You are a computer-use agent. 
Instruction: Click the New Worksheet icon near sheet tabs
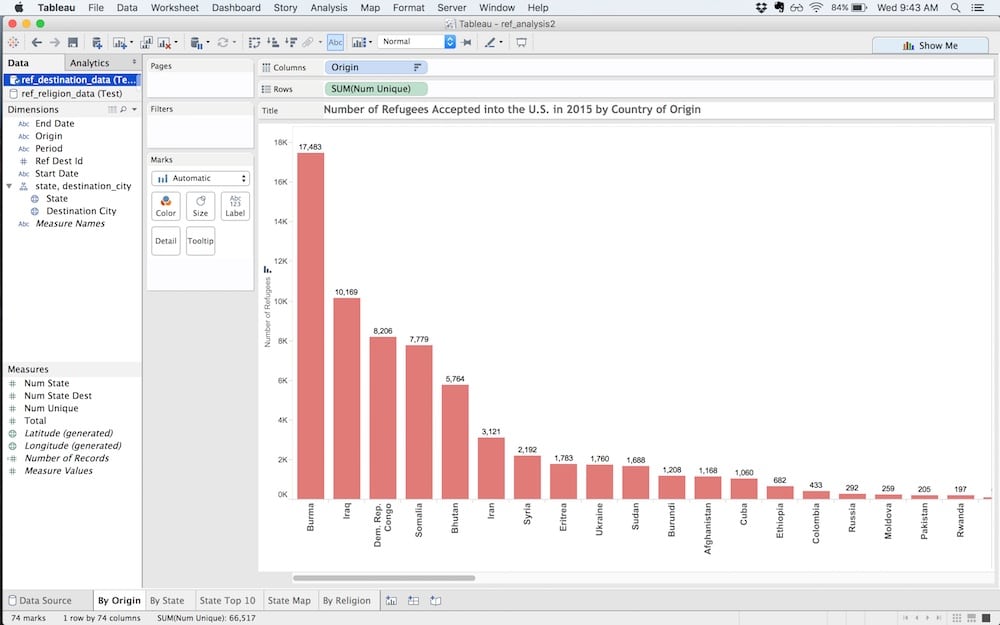click(391, 600)
